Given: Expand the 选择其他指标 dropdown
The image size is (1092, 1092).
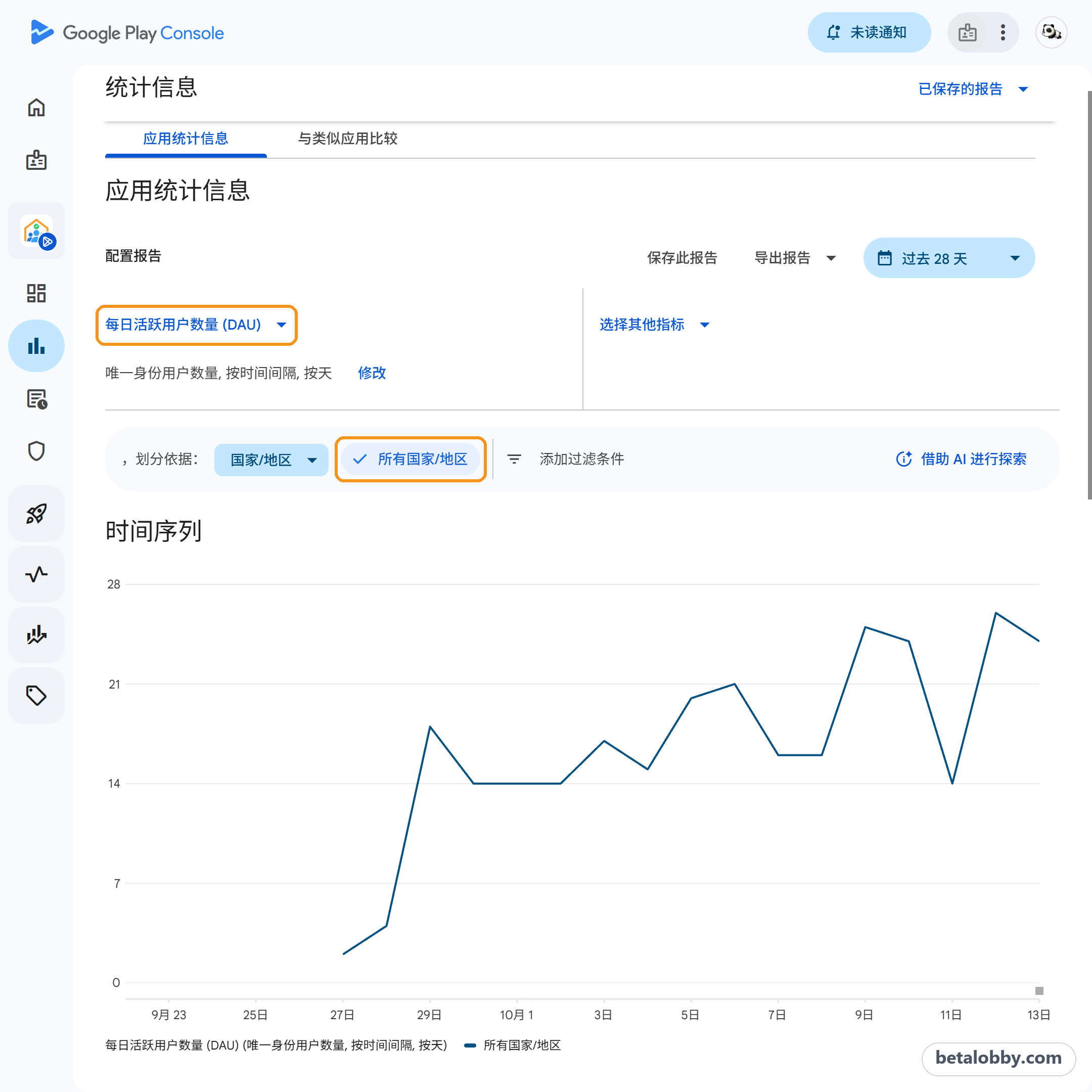Looking at the screenshot, I should click(x=655, y=325).
